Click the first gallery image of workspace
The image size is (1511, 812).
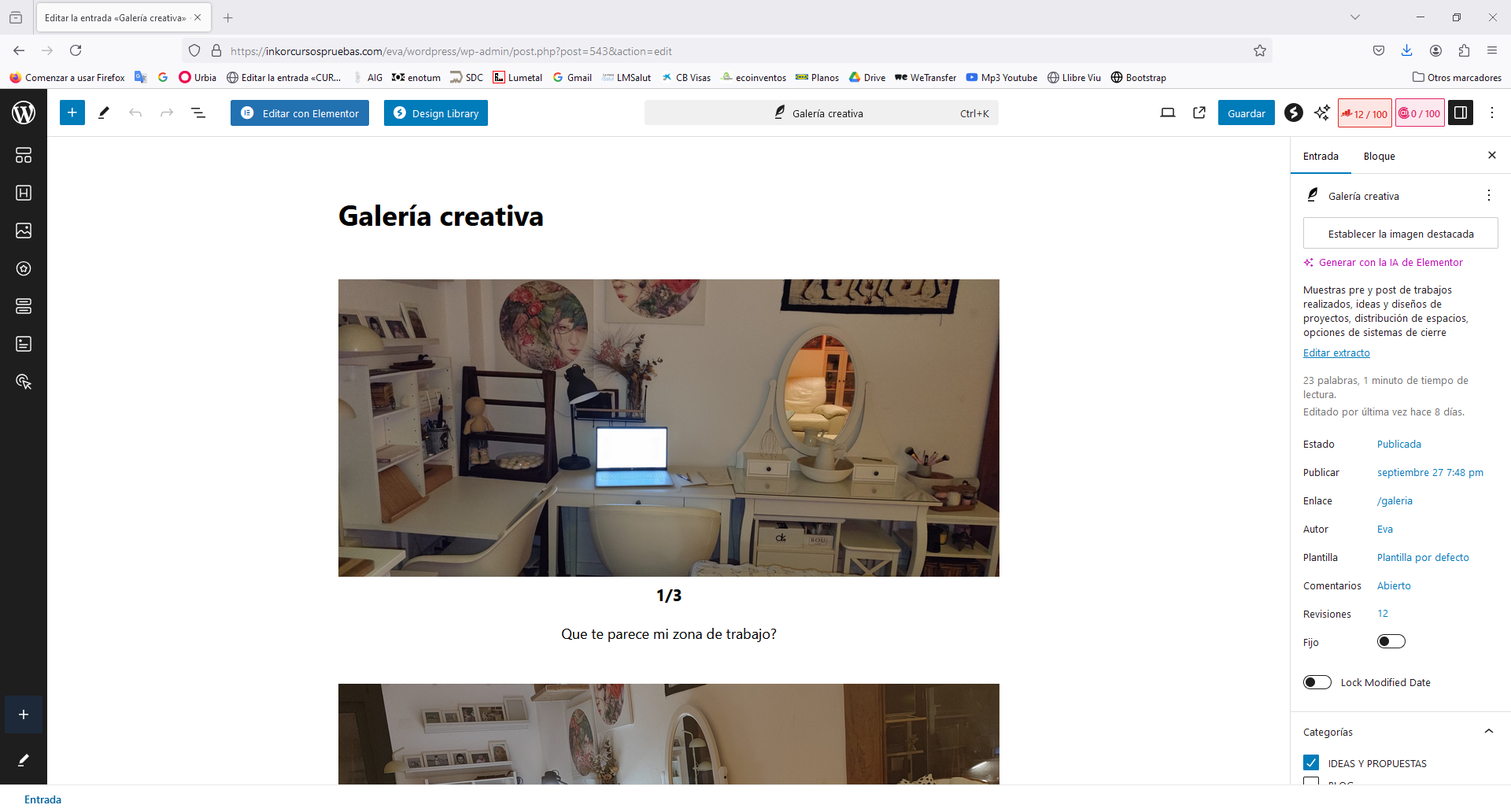(x=668, y=427)
